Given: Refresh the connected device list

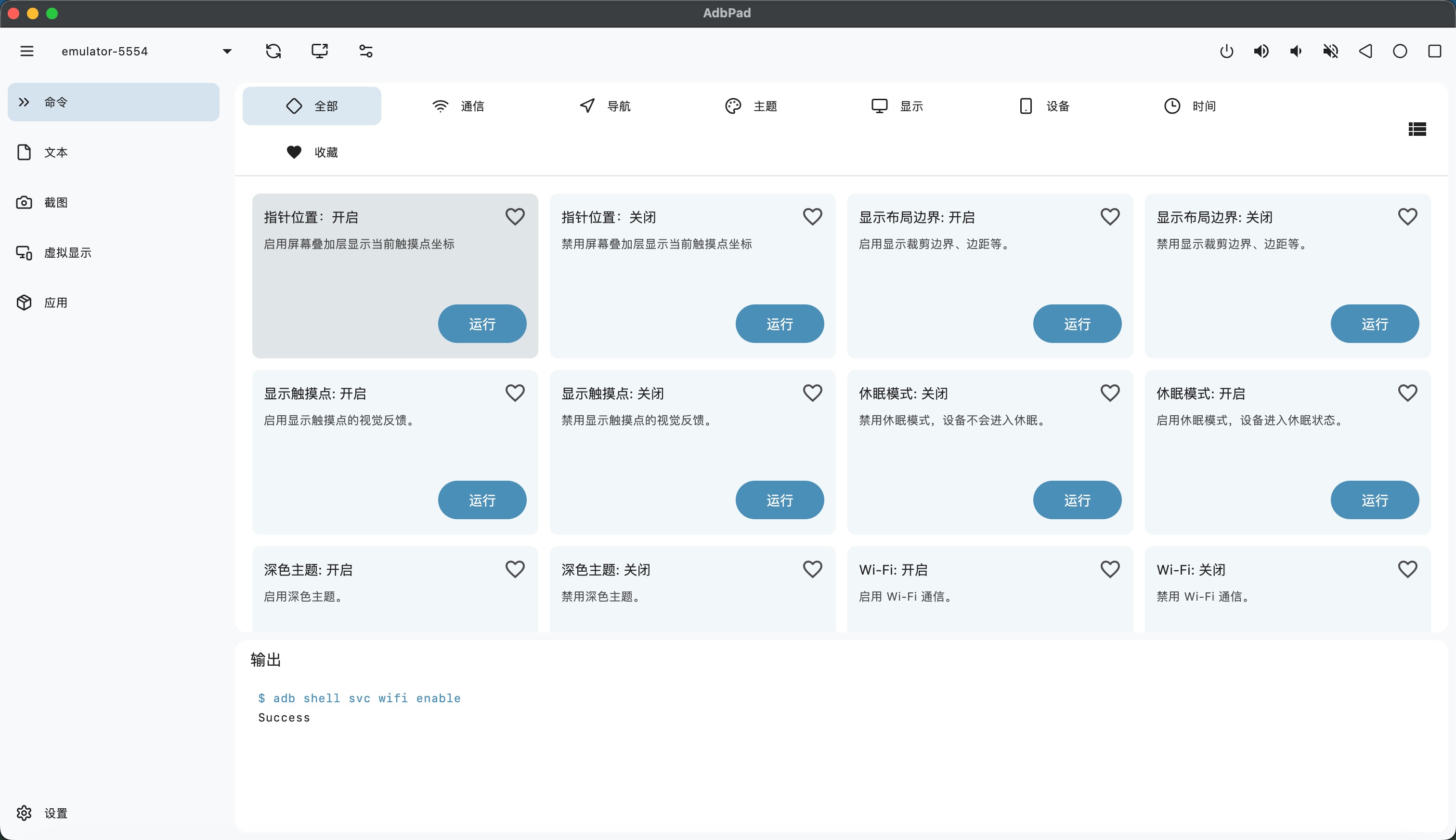Looking at the screenshot, I should (x=273, y=52).
